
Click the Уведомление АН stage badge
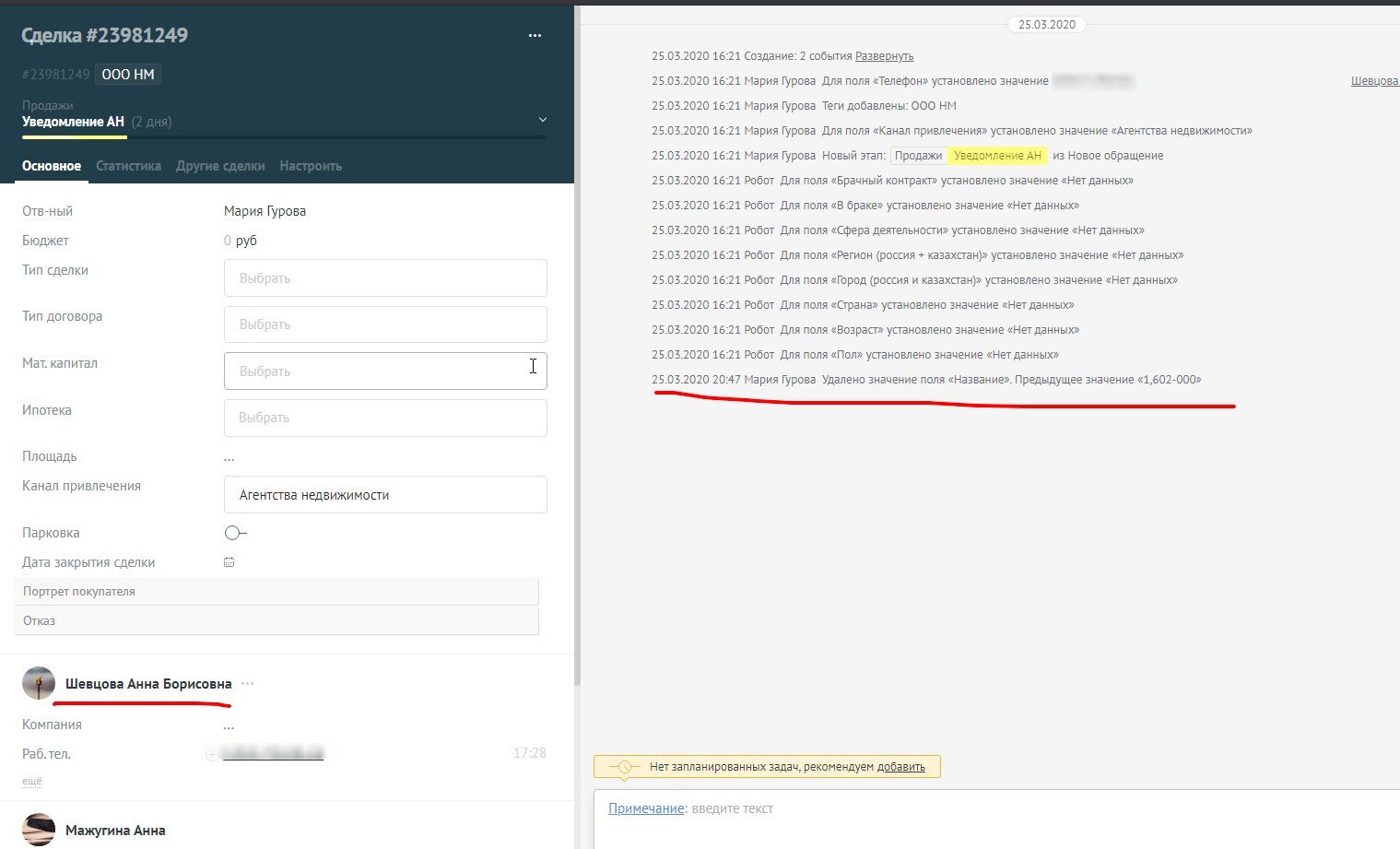coord(997,156)
